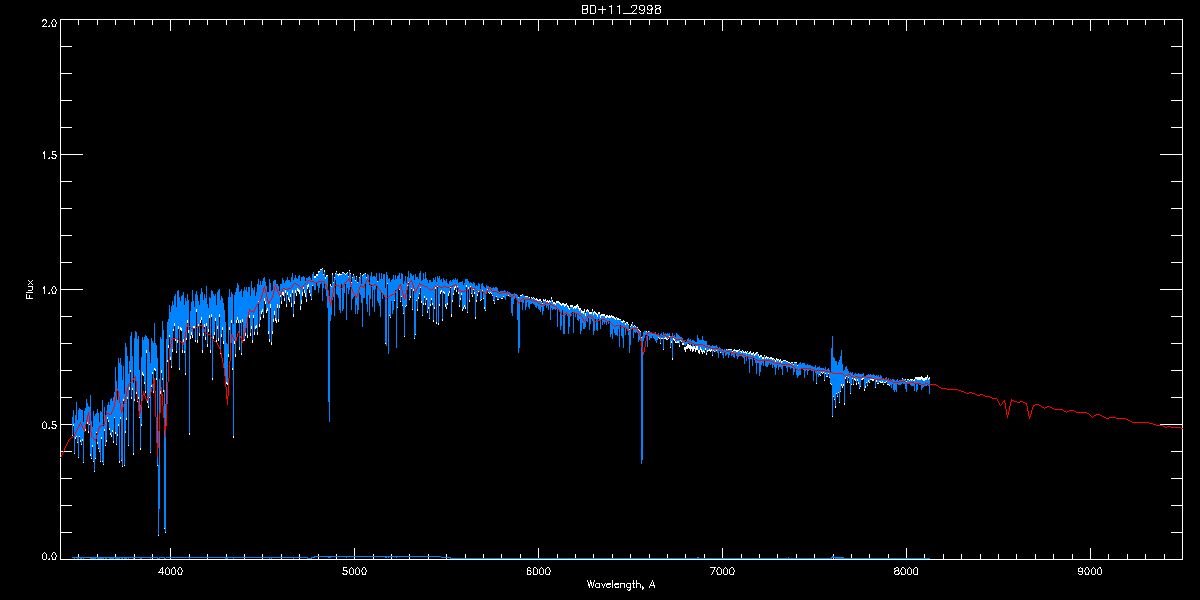Viewport: 1200px width, 600px height.
Task: Click the 0.5 y-axis tick label
Action: 48,424
